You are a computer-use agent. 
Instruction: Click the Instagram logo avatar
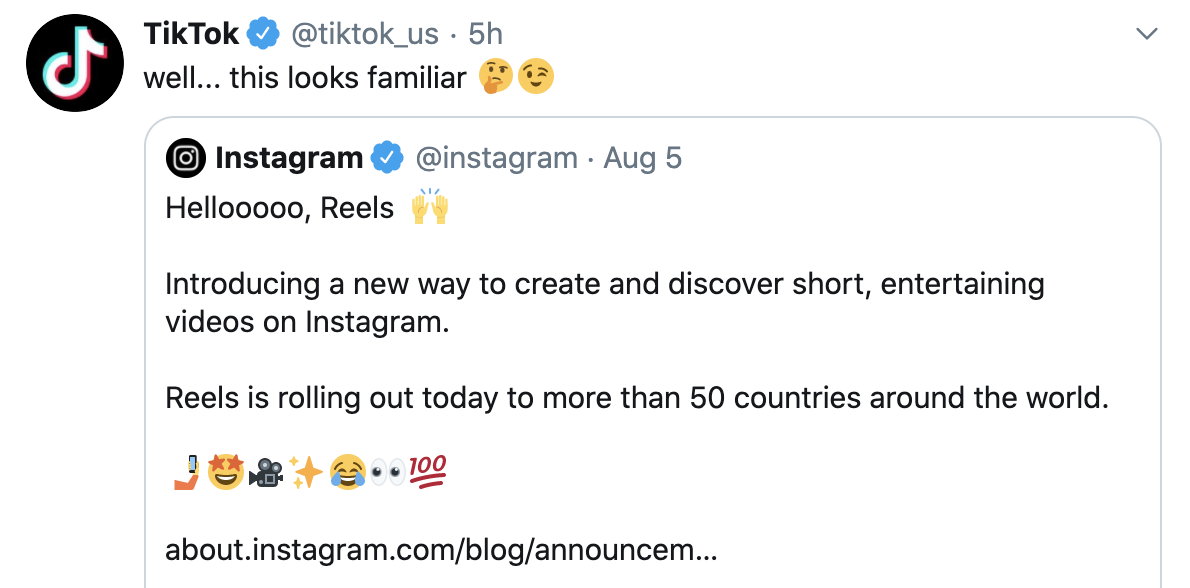tap(185, 158)
